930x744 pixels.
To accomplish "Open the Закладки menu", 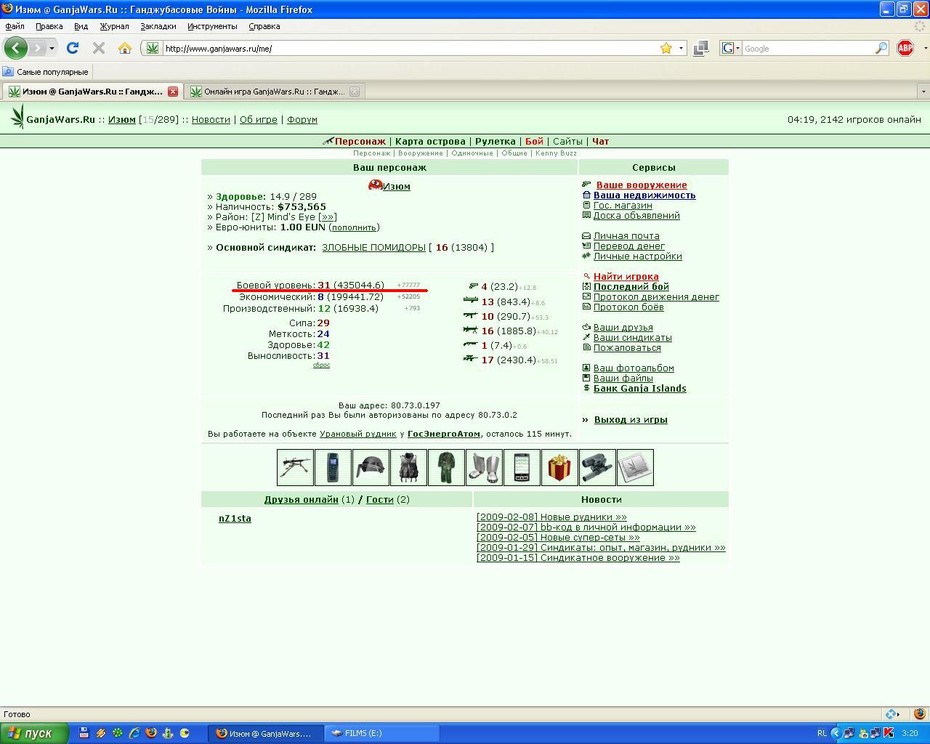I will (158, 26).
